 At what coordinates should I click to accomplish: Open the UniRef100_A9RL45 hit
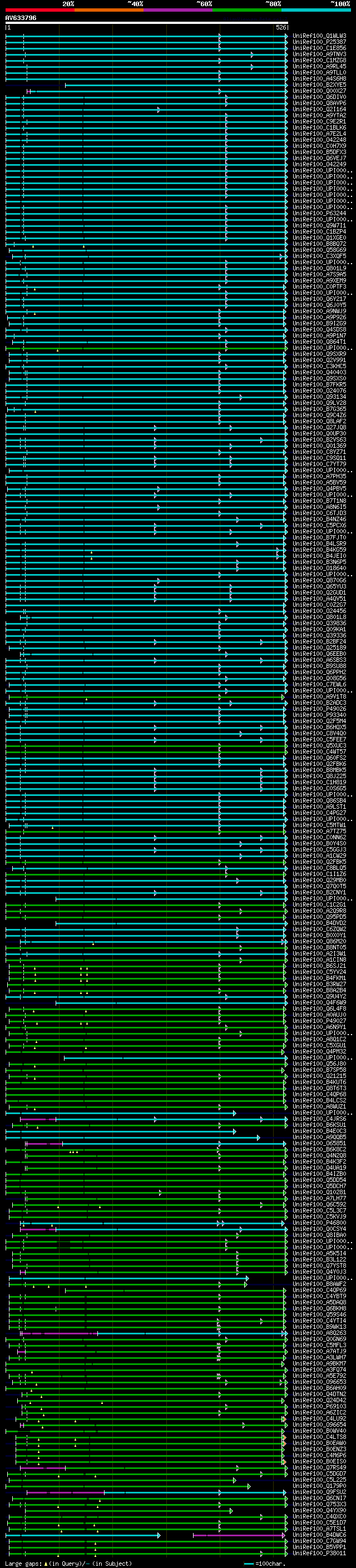319,66
